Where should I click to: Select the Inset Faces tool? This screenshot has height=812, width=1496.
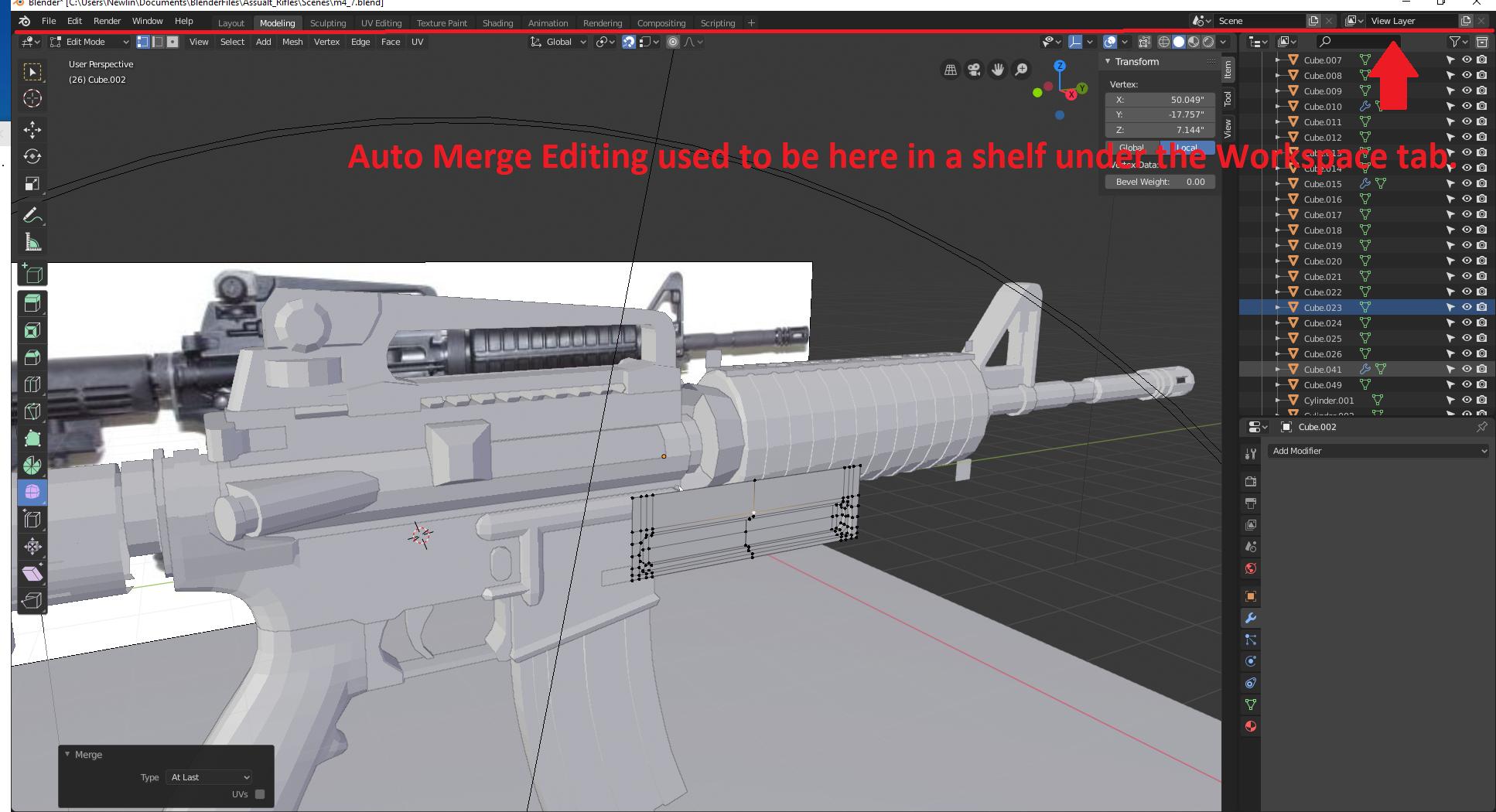pos(32,329)
